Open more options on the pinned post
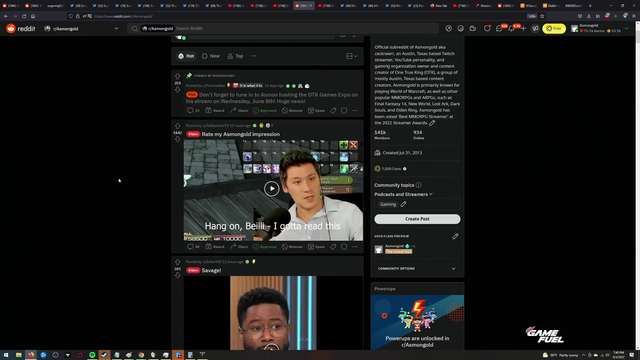Viewport: 640px width, 360px height. coord(355,111)
